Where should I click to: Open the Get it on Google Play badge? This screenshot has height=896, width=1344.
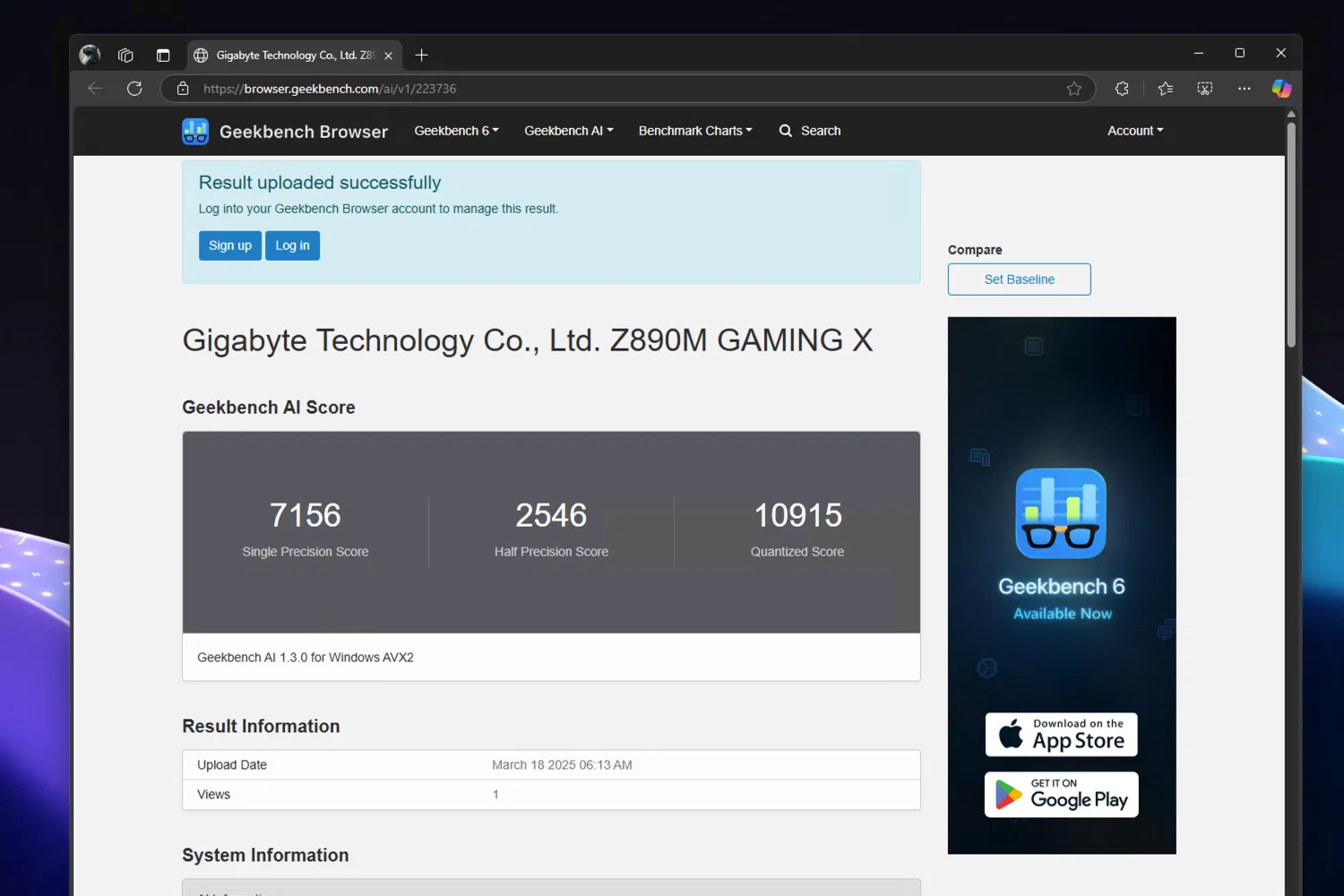(1062, 795)
